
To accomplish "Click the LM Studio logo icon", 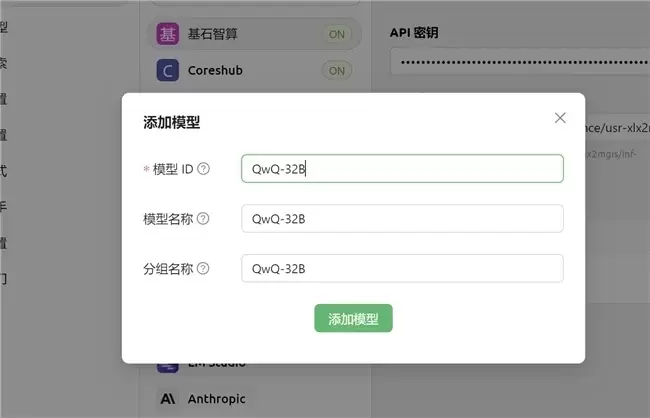I will [x=168, y=367].
